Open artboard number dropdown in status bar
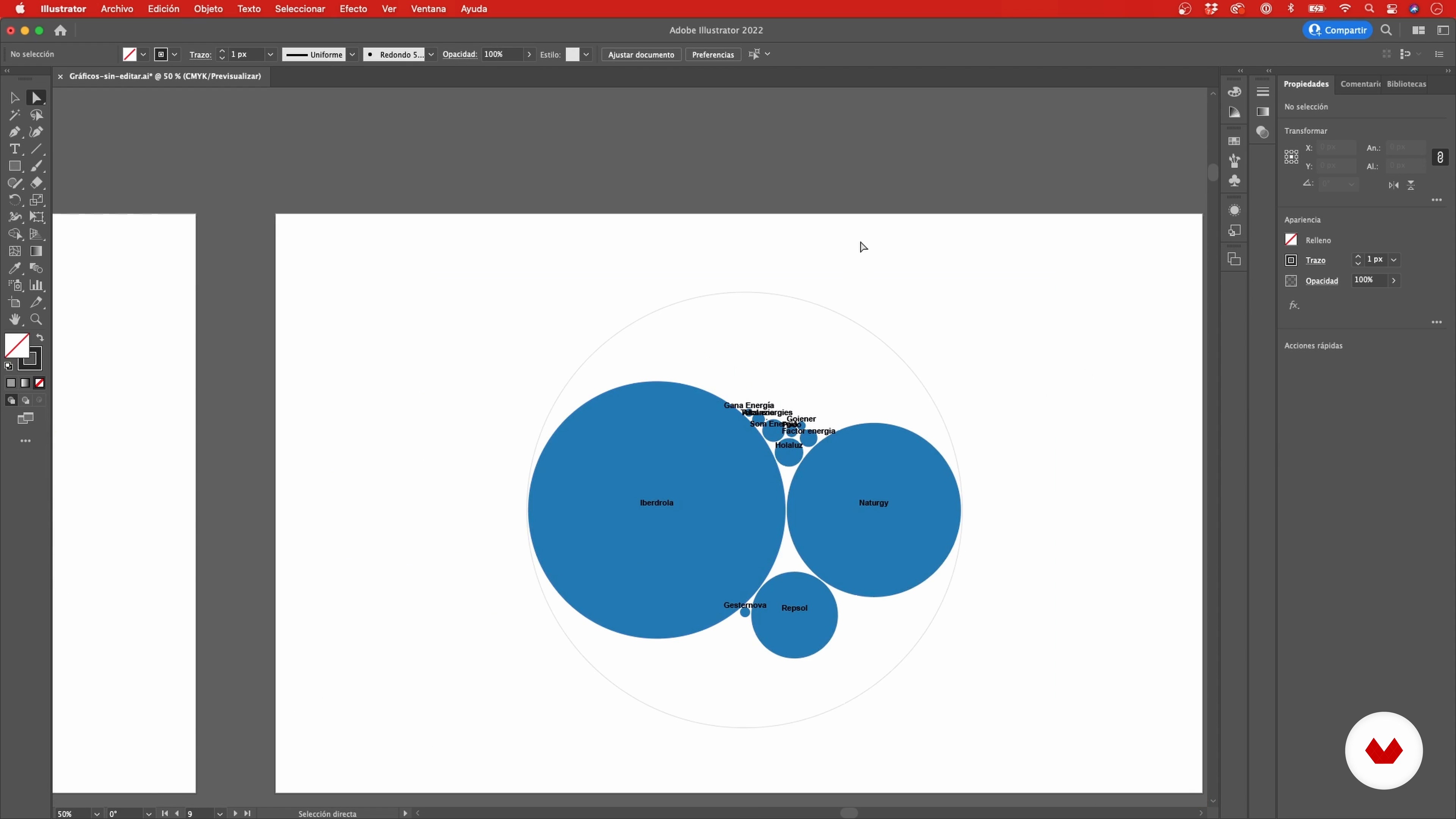 pyautogui.click(x=220, y=814)
